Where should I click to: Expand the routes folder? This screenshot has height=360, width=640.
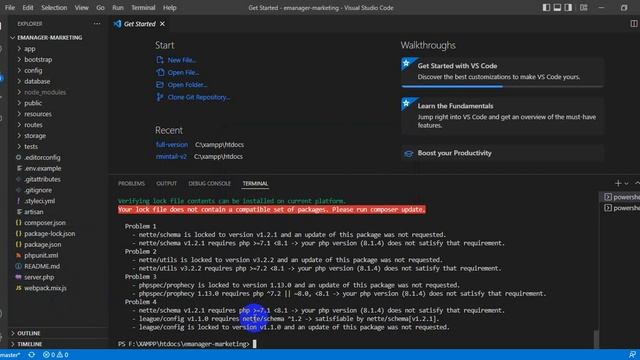(33, 125)
